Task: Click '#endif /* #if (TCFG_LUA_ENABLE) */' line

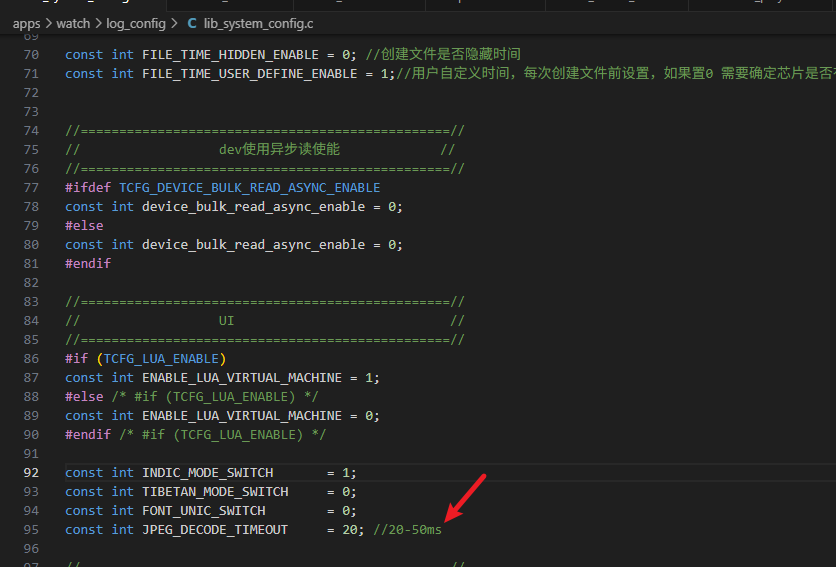Action: tap(195, 435)
